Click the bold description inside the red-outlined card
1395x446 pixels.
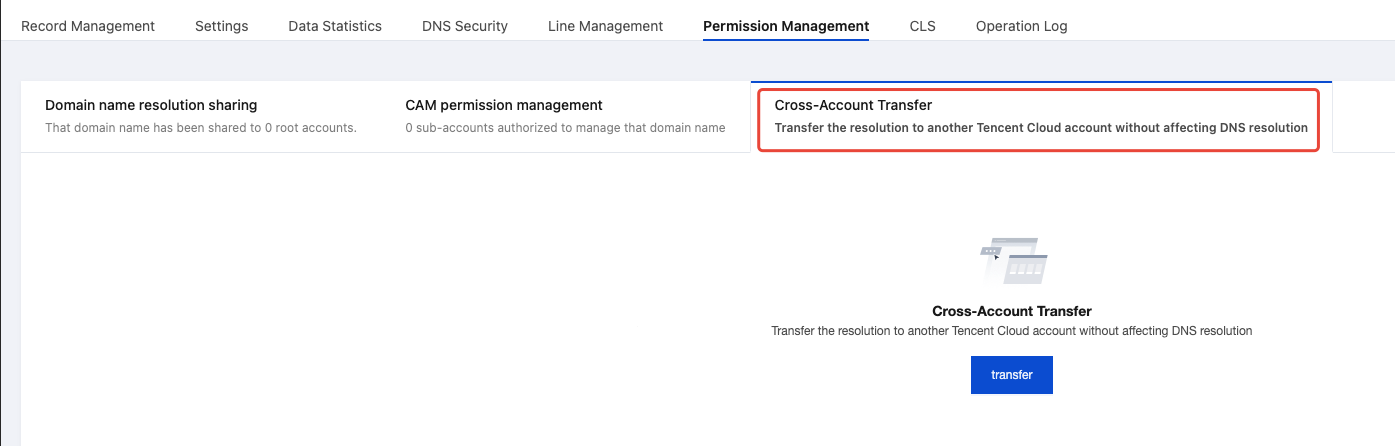pyautogui.click(x=1041, y=128)
